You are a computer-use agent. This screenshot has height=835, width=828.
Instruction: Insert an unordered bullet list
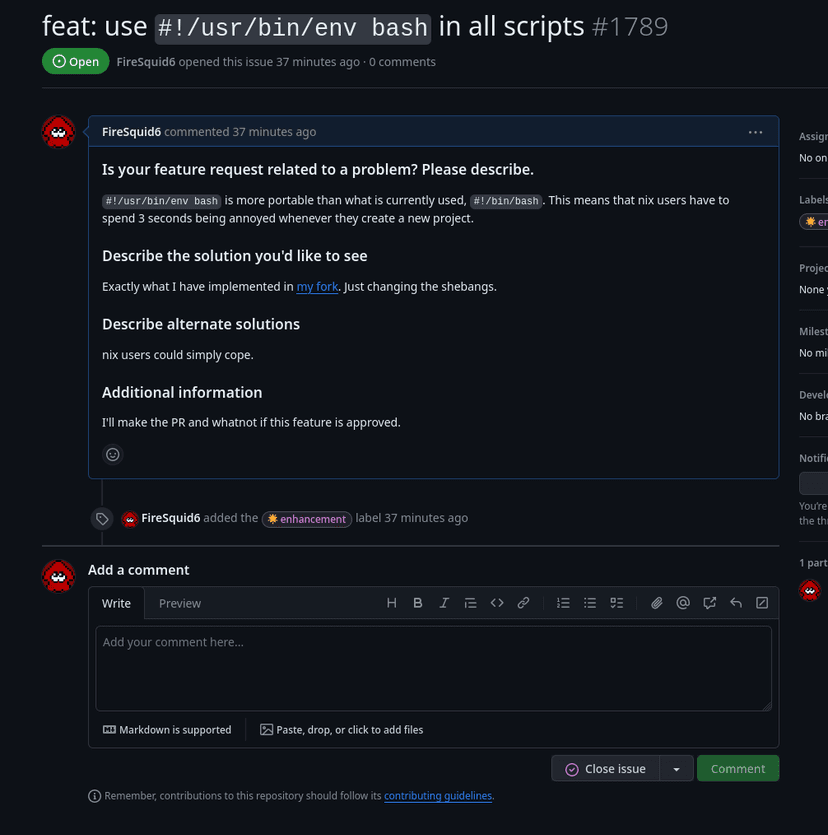pyautogui.click(x=589, y=603)
